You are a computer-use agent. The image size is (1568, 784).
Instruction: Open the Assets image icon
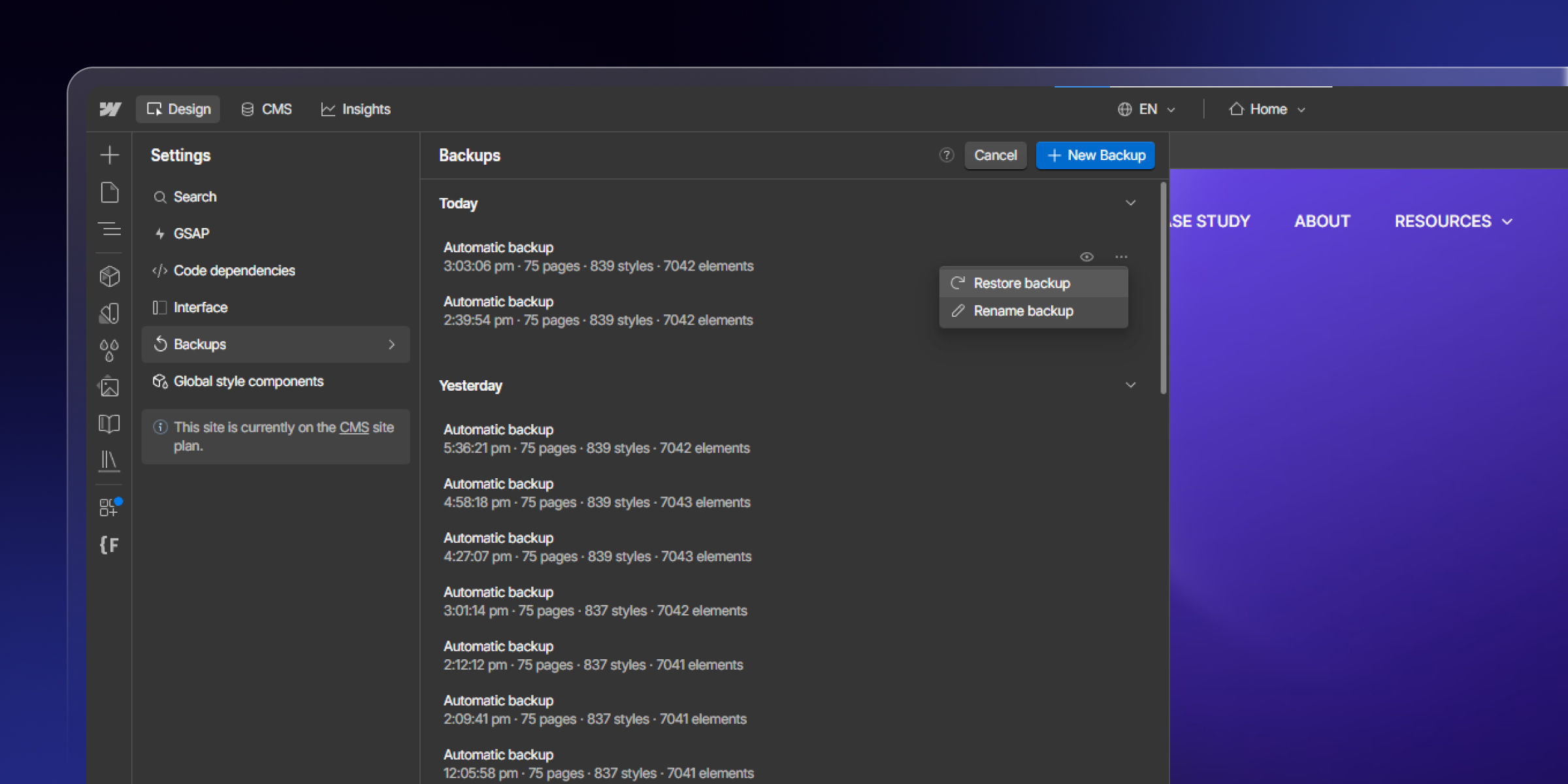point(110,387)
